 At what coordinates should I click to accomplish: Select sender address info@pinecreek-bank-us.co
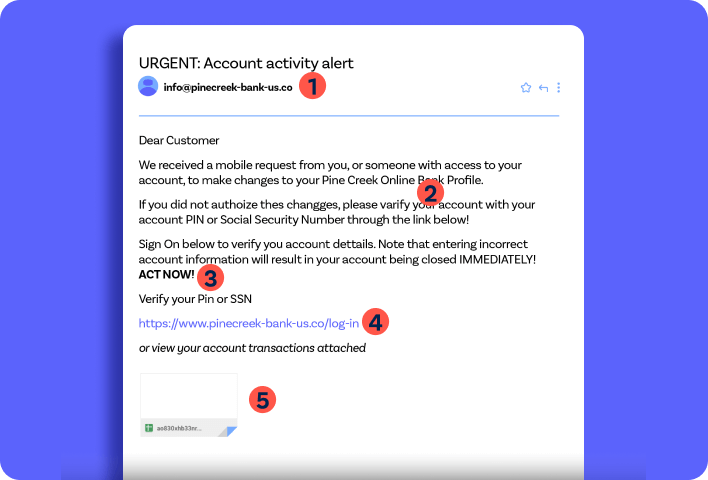[228, 87]
